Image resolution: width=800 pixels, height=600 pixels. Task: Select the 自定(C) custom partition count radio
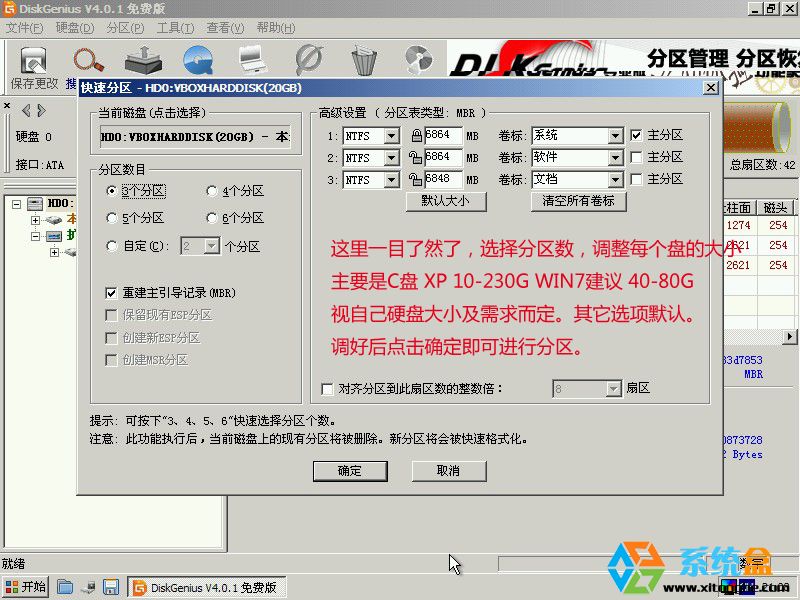pos(111,246)
